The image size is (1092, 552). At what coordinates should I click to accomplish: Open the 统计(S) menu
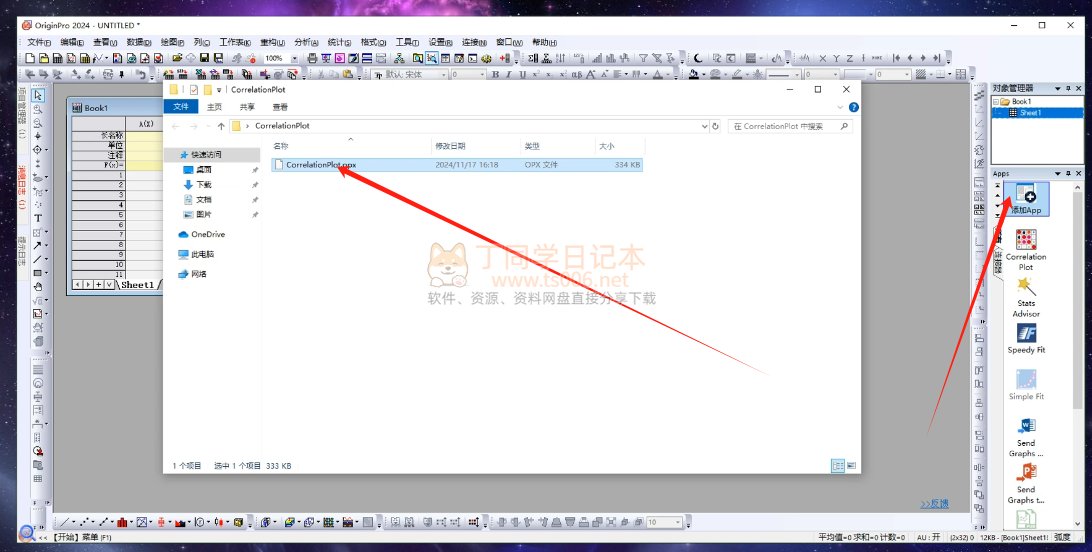click(339, 42)
